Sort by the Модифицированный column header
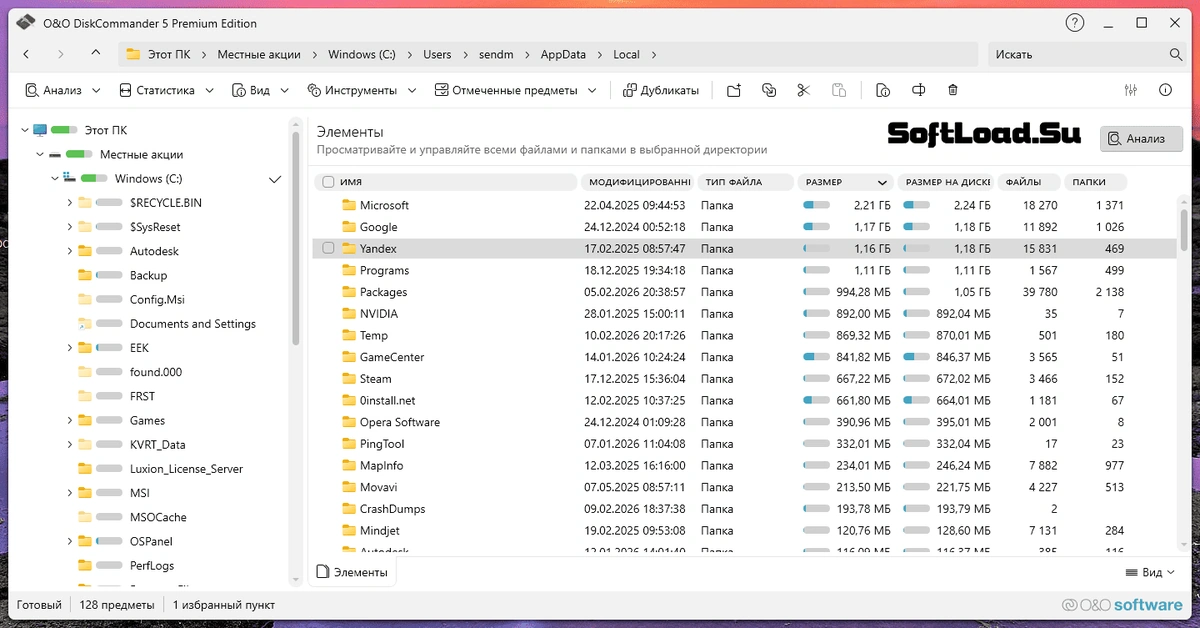The height and width of the screenshot is (628, 1200). tap(636, 182)
